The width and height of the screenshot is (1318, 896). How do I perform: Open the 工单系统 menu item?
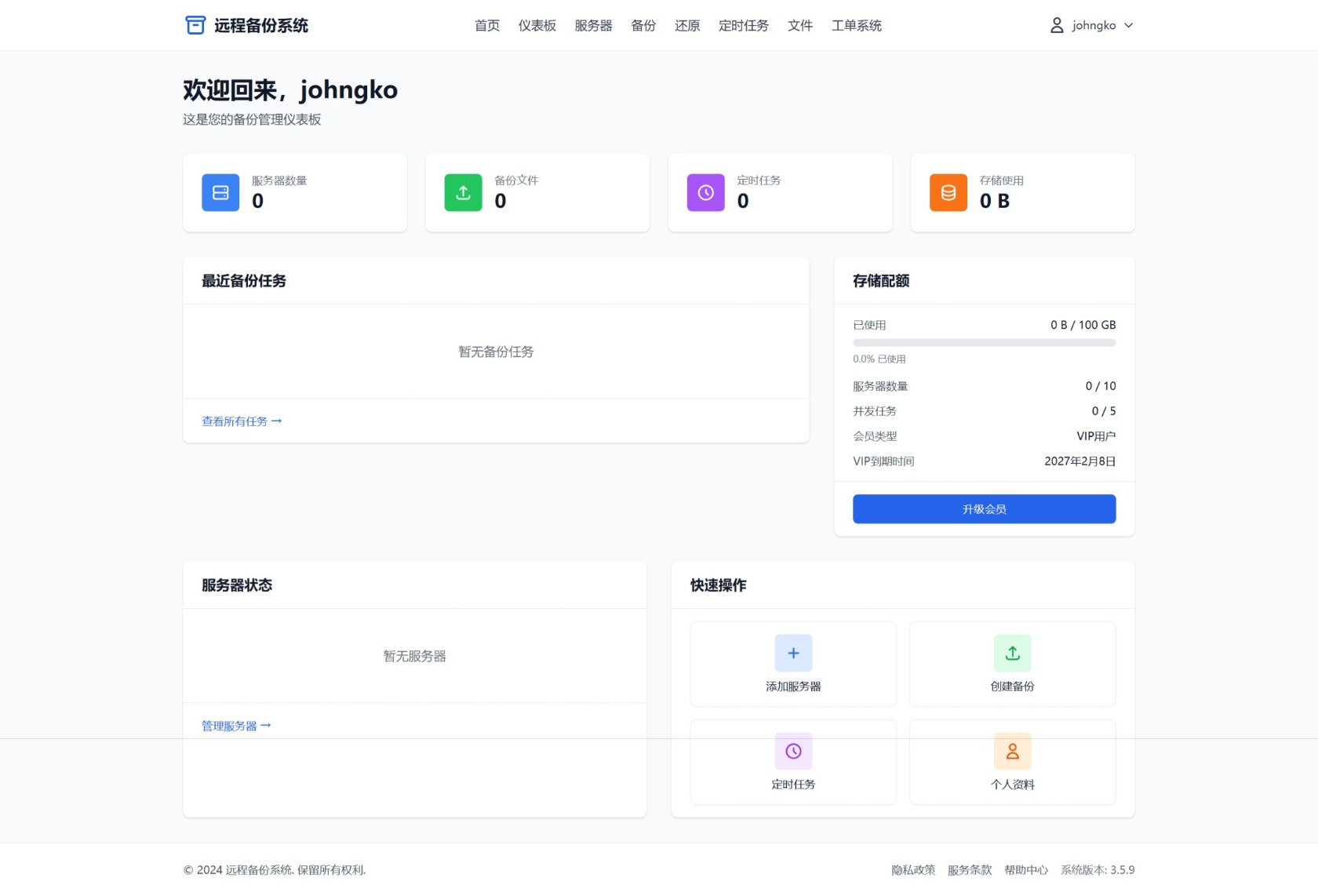[856, 25]
